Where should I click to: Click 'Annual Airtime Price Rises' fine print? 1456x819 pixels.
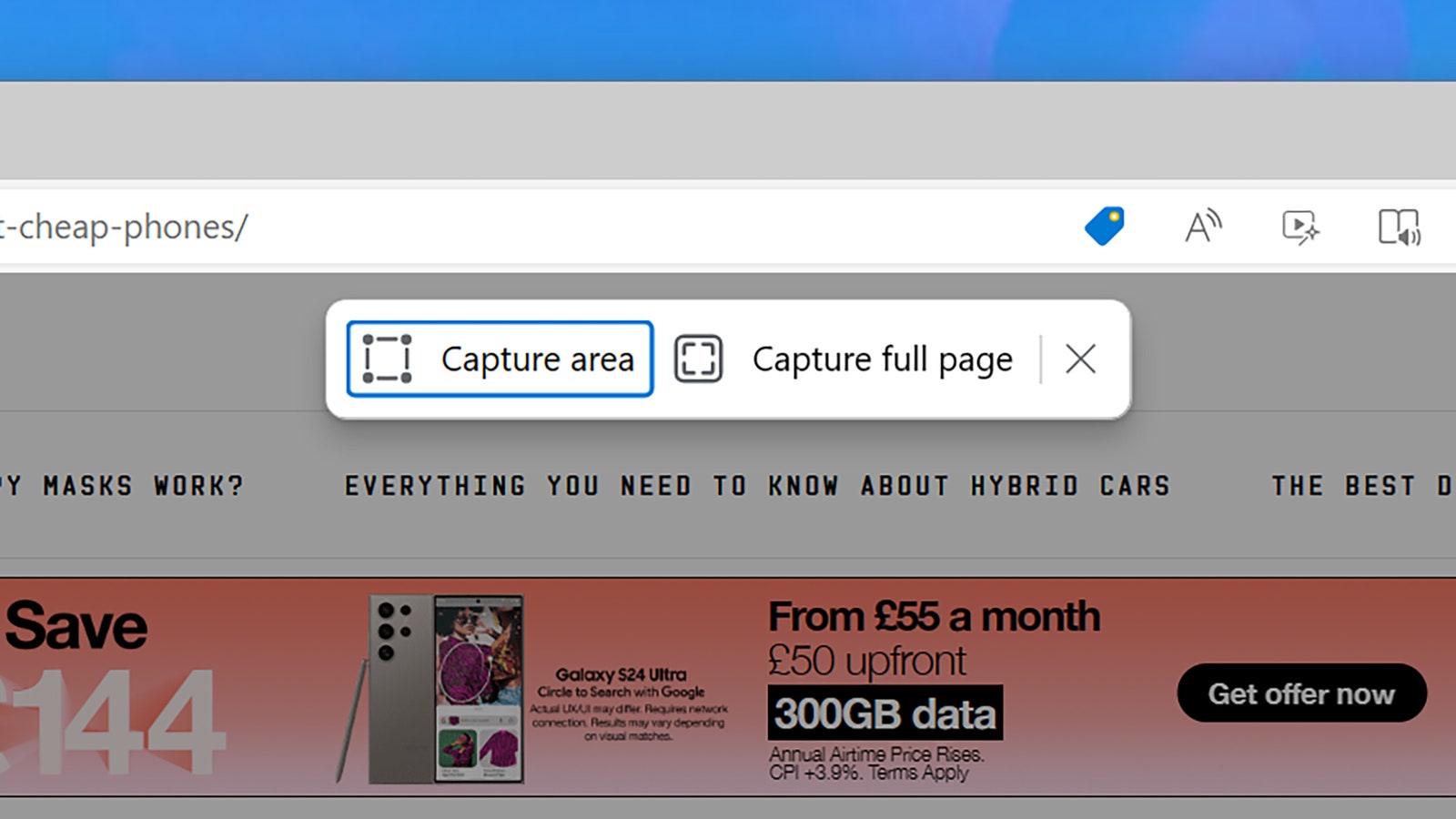coord(876,754)
